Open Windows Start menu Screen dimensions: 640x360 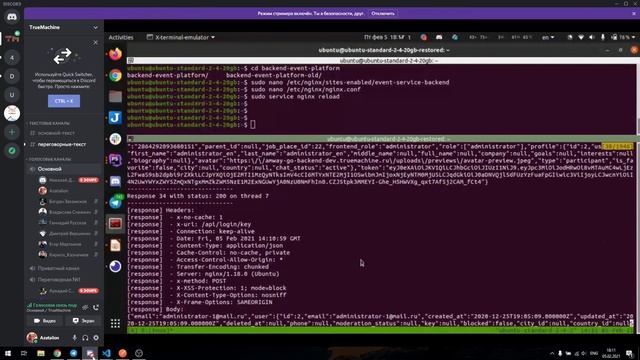click(x=8, y=353)
